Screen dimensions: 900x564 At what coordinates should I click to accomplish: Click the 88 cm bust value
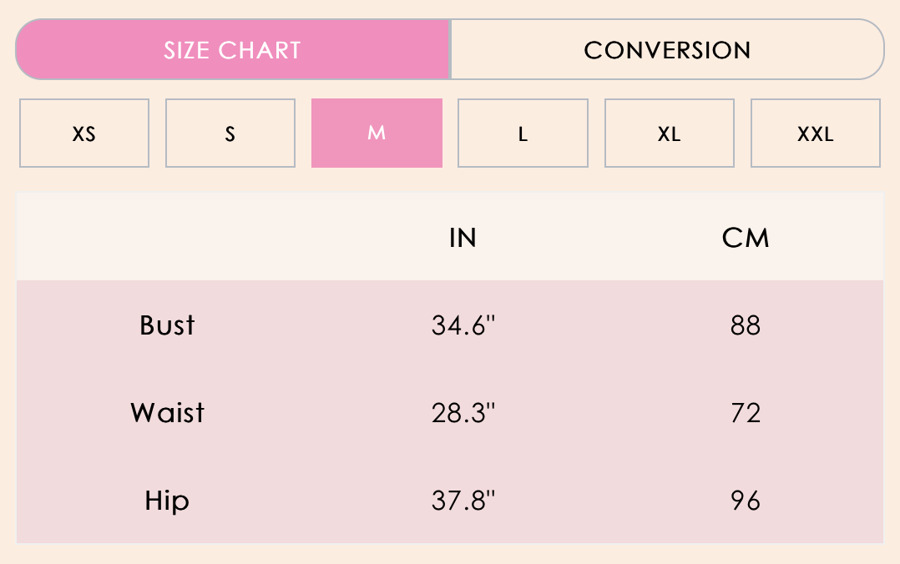746,325
